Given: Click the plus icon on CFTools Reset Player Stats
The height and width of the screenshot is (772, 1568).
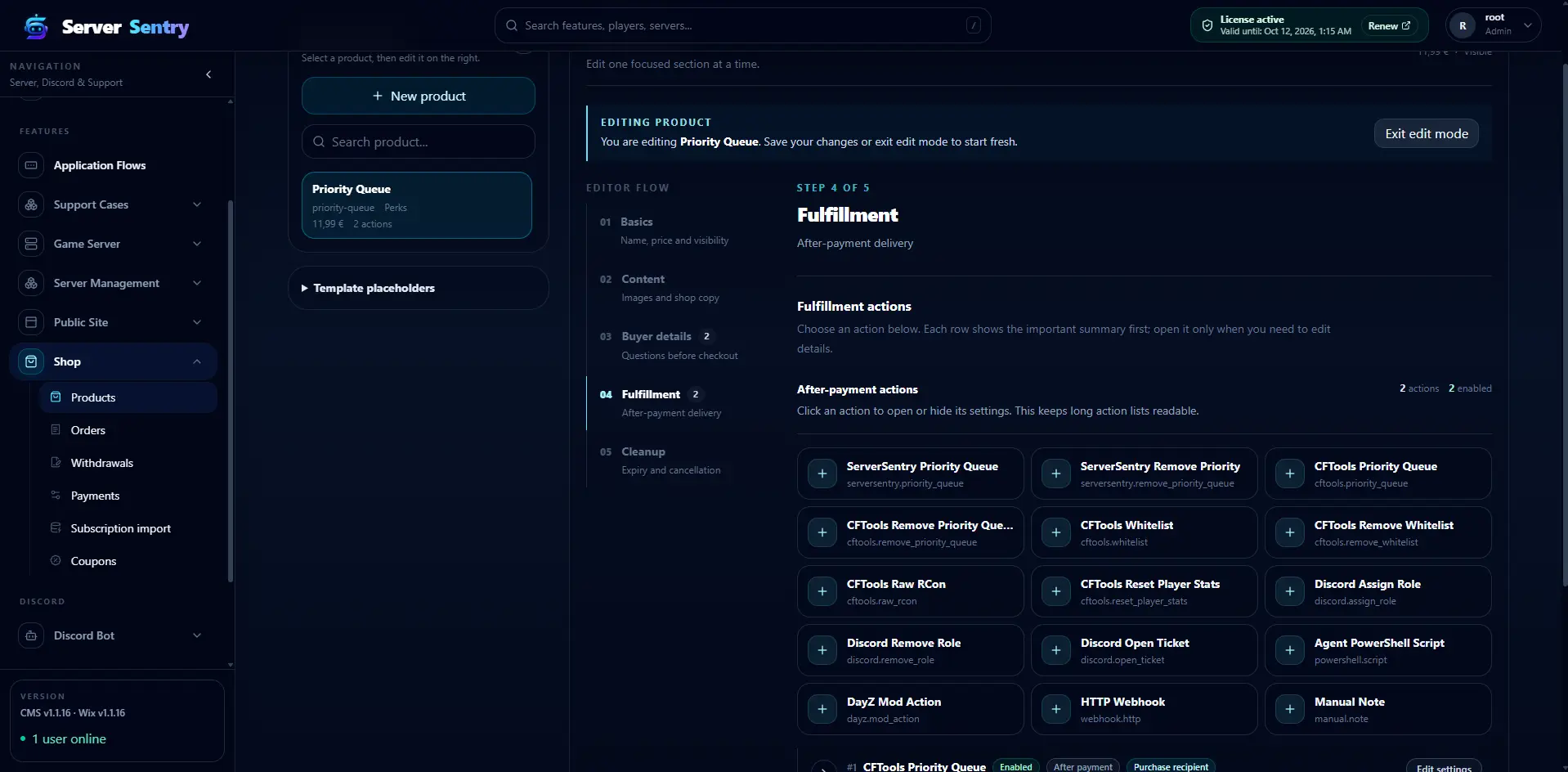Looking at the screenshot, I should pos(1056,591).
